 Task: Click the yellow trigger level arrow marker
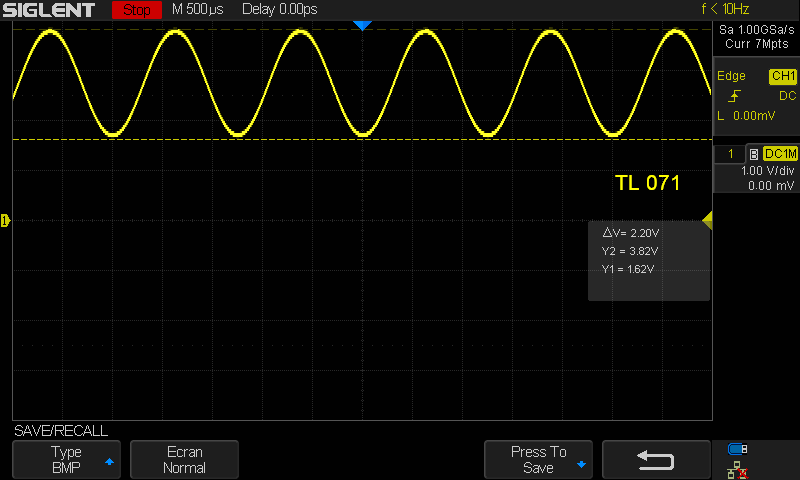(x=707, y=220)
